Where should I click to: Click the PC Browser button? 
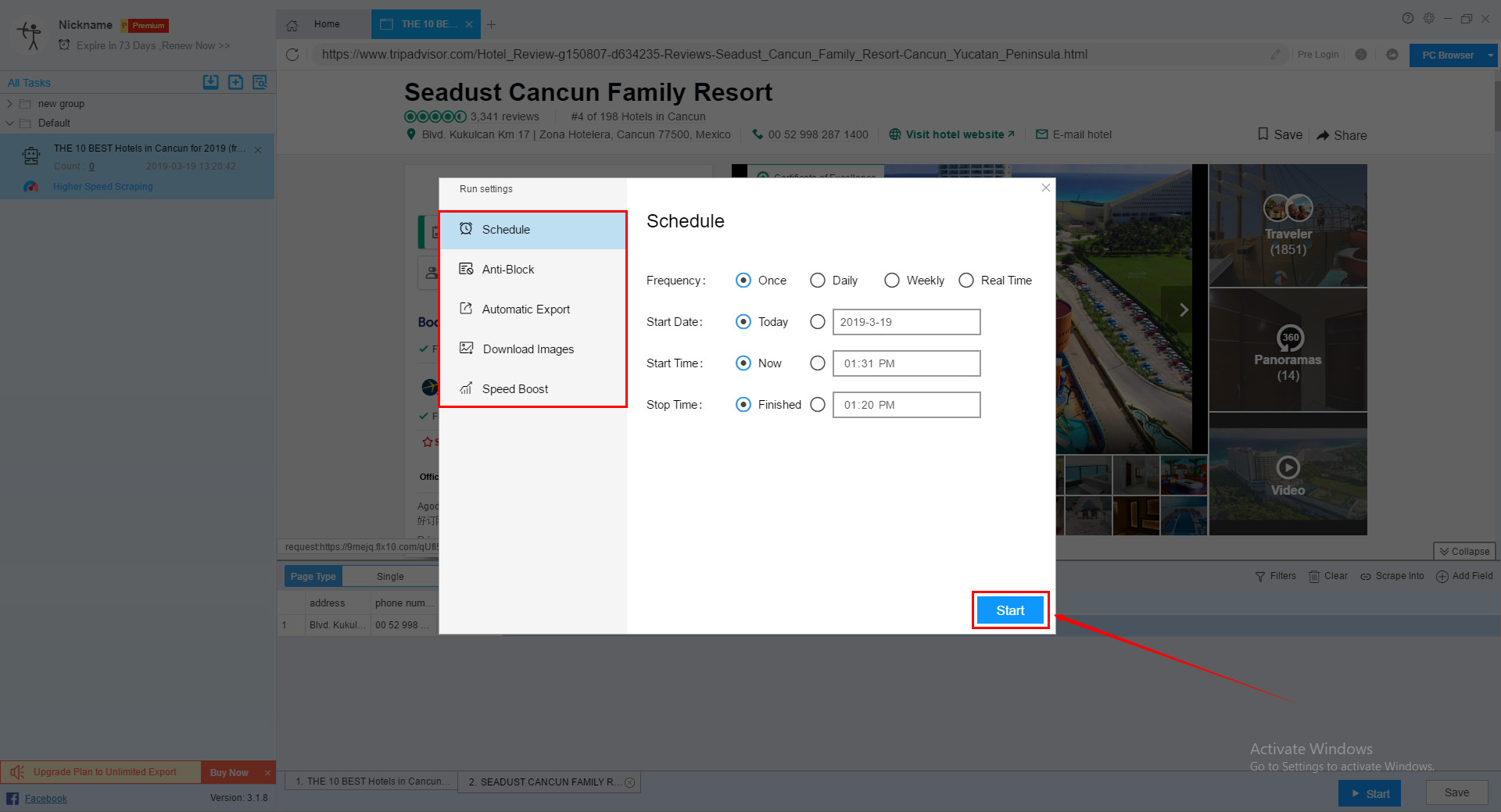[x=1447, y=55]
